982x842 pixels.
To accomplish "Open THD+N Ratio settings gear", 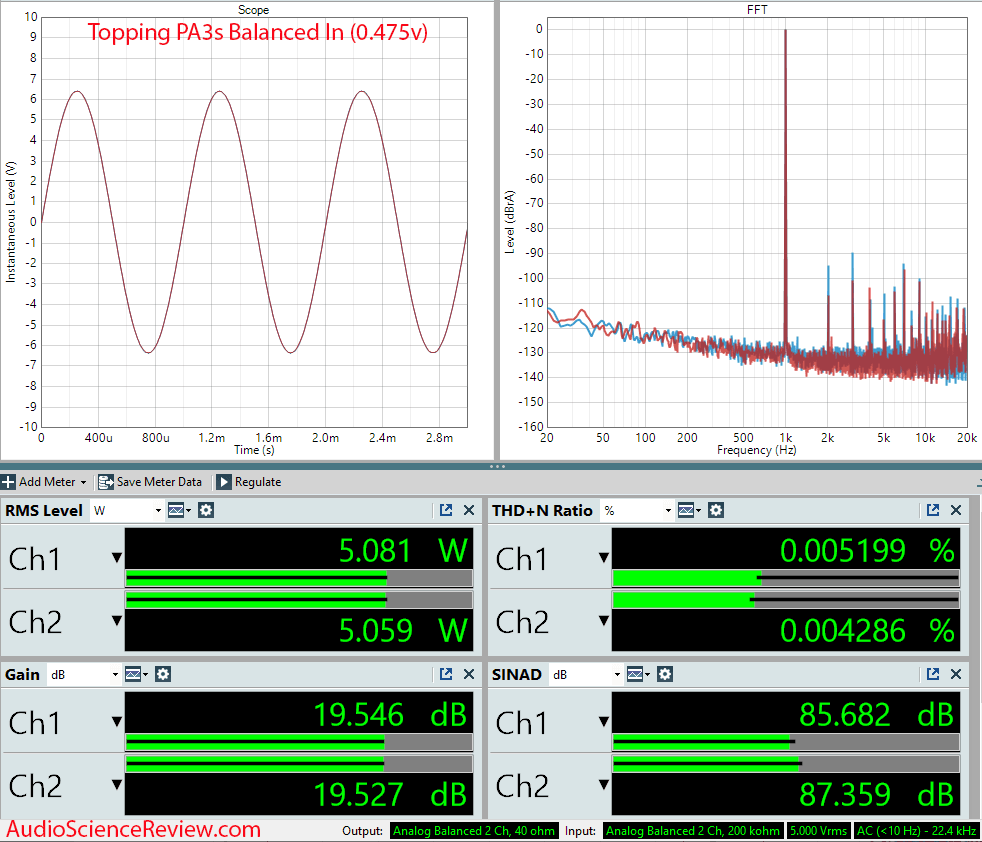I will tap(716, 511).
